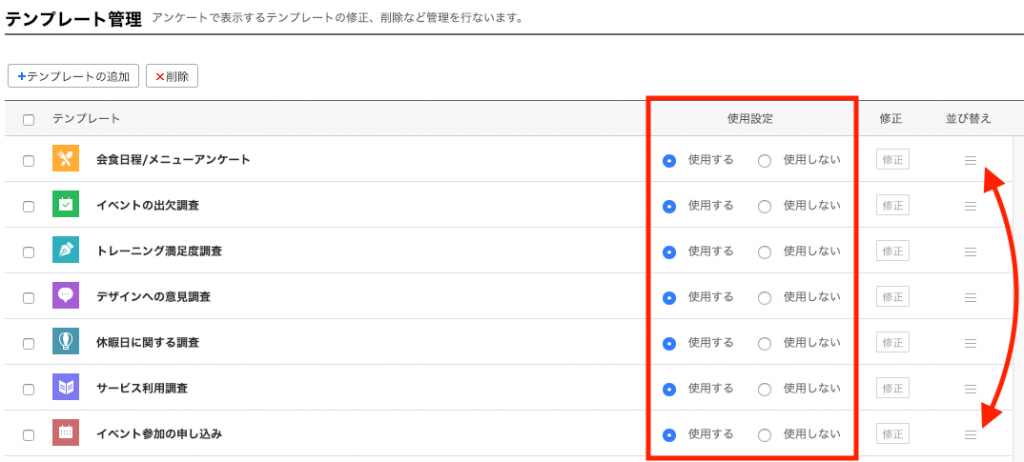Click the orange fork-and-knife icon for 会食日程/メニューアンケート
This screenshot has height=462, width=1024.
point(65,159)
